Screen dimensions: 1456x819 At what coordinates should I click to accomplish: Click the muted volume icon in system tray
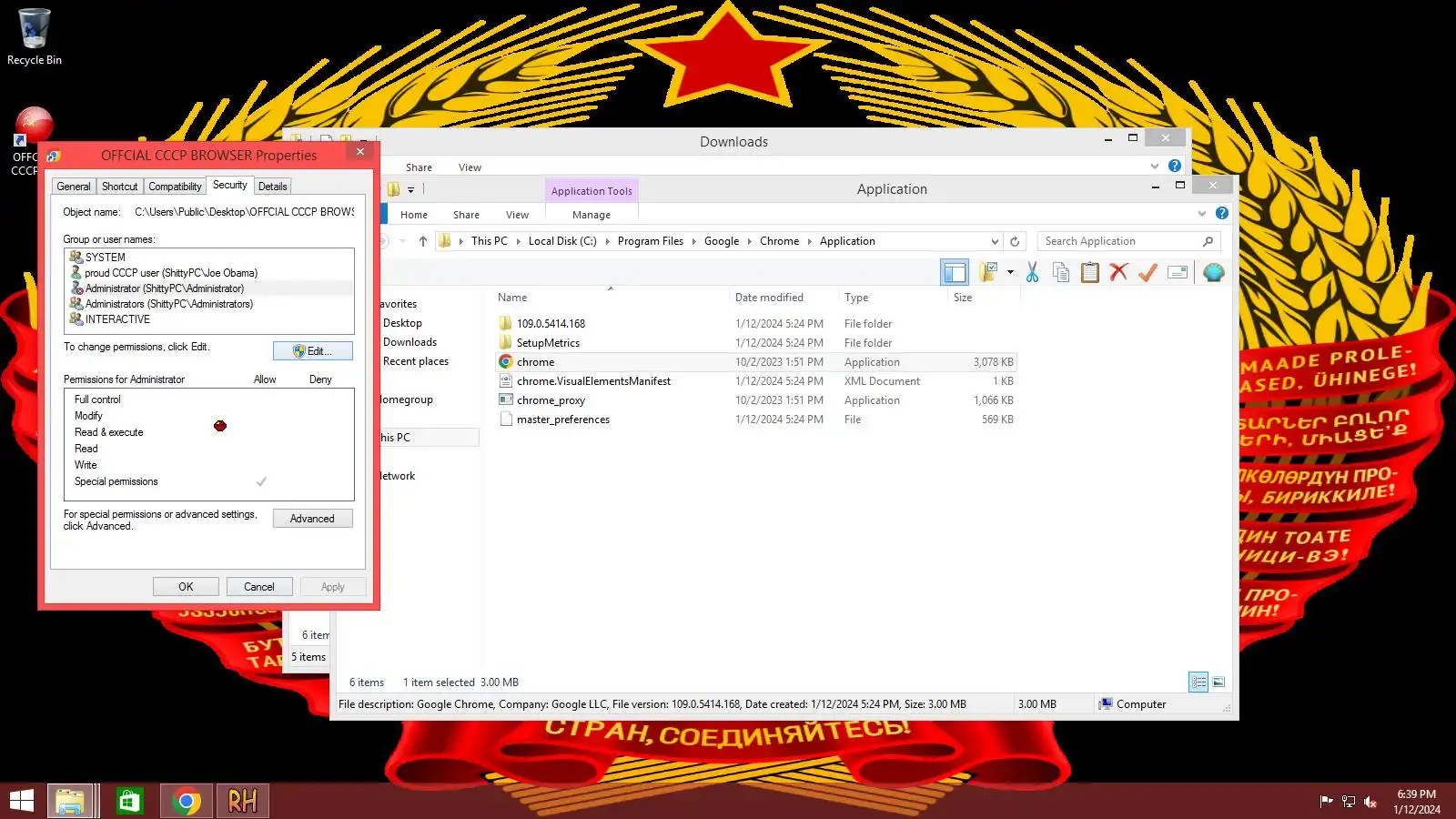click(x=1370, y=802)
